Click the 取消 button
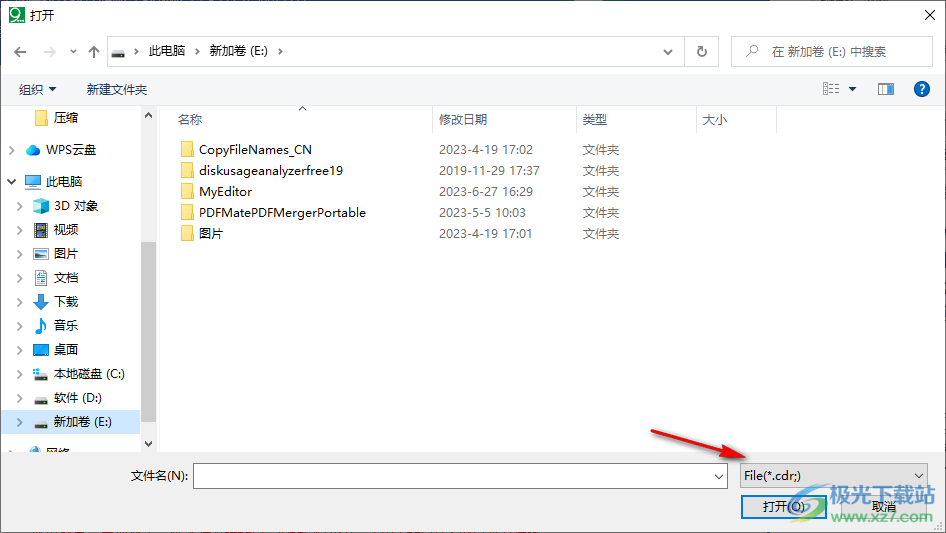The height and width of the screenshot is (533, 946). click(883, 507)
